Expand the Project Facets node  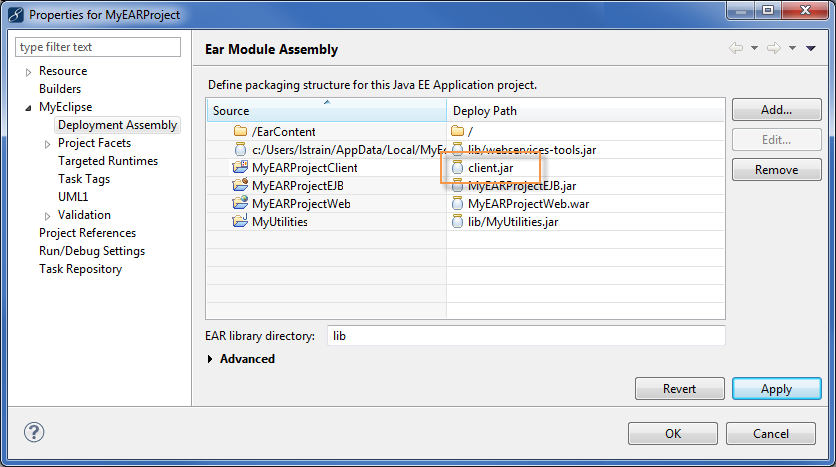[48, 144]
